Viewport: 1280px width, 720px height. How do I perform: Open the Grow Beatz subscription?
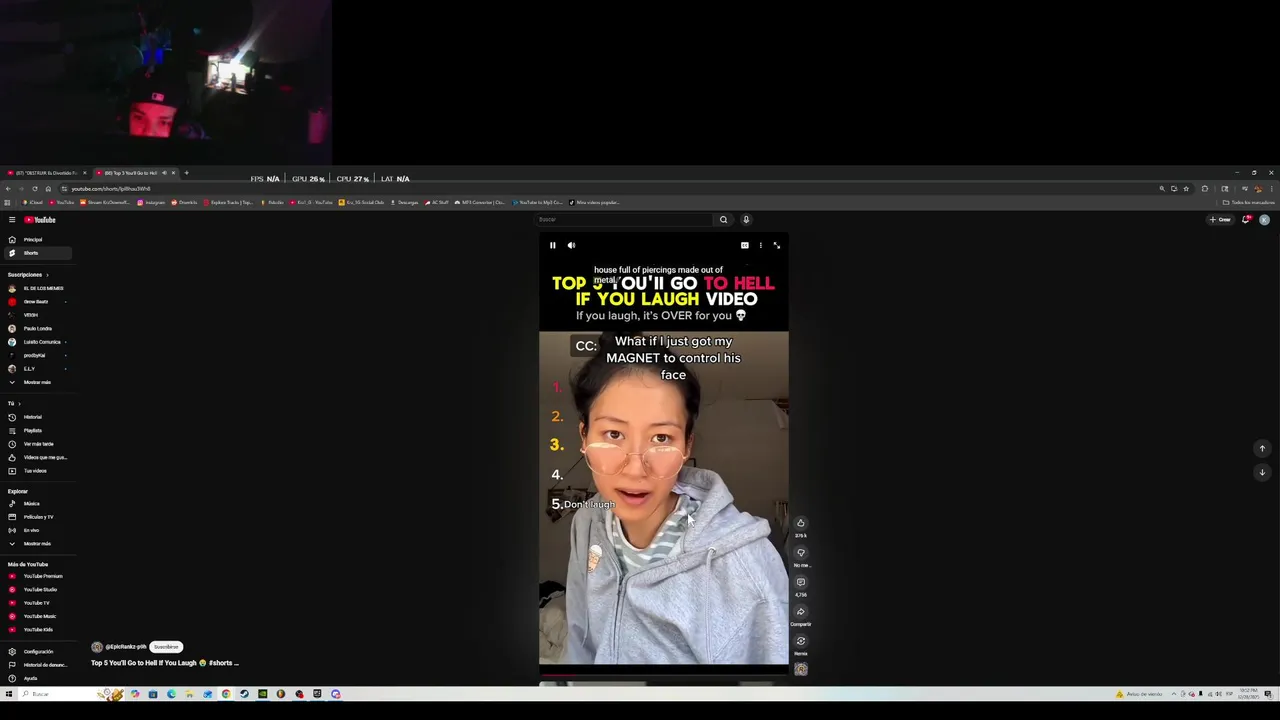coord(38,301)
